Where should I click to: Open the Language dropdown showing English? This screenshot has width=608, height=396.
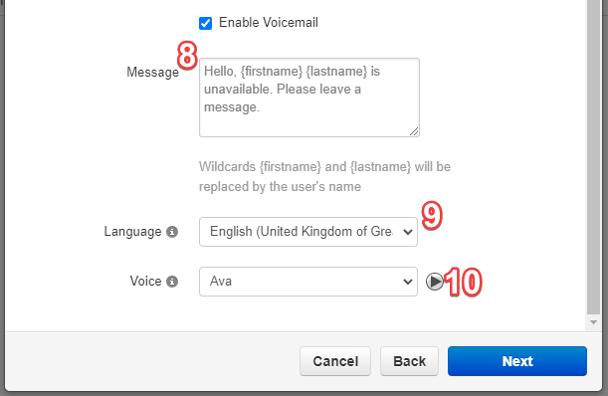(308, 232)
